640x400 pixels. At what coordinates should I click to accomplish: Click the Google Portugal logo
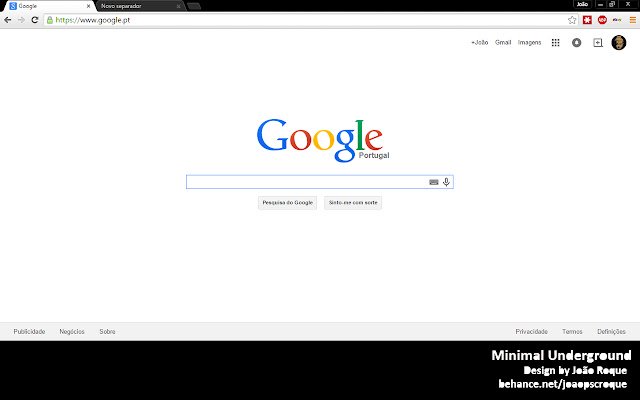[x=322, y=140]
